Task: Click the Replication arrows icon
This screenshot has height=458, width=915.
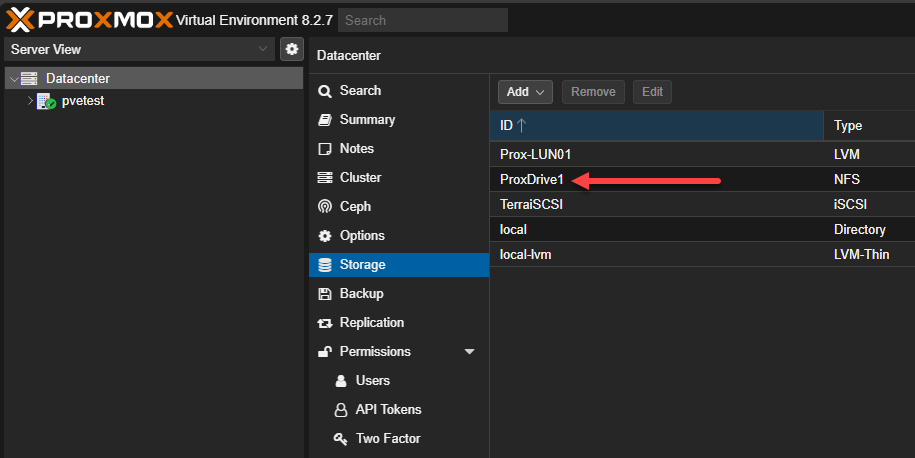Action: [324, 323]
